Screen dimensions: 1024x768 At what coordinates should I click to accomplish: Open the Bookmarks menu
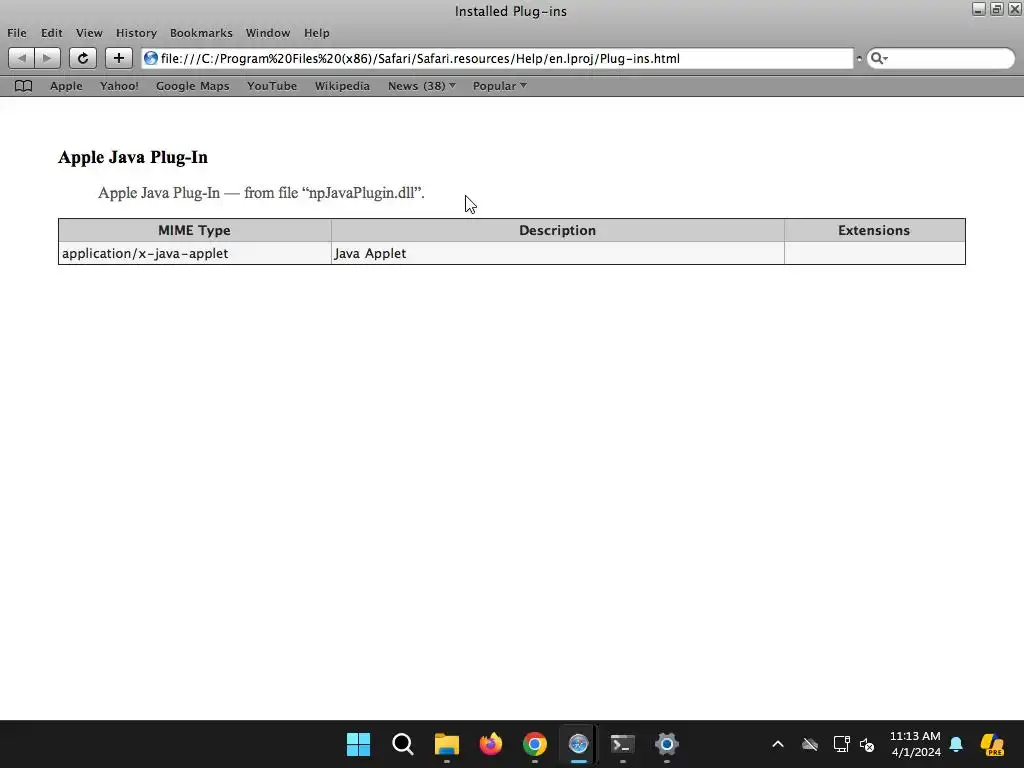click(201, 33)
